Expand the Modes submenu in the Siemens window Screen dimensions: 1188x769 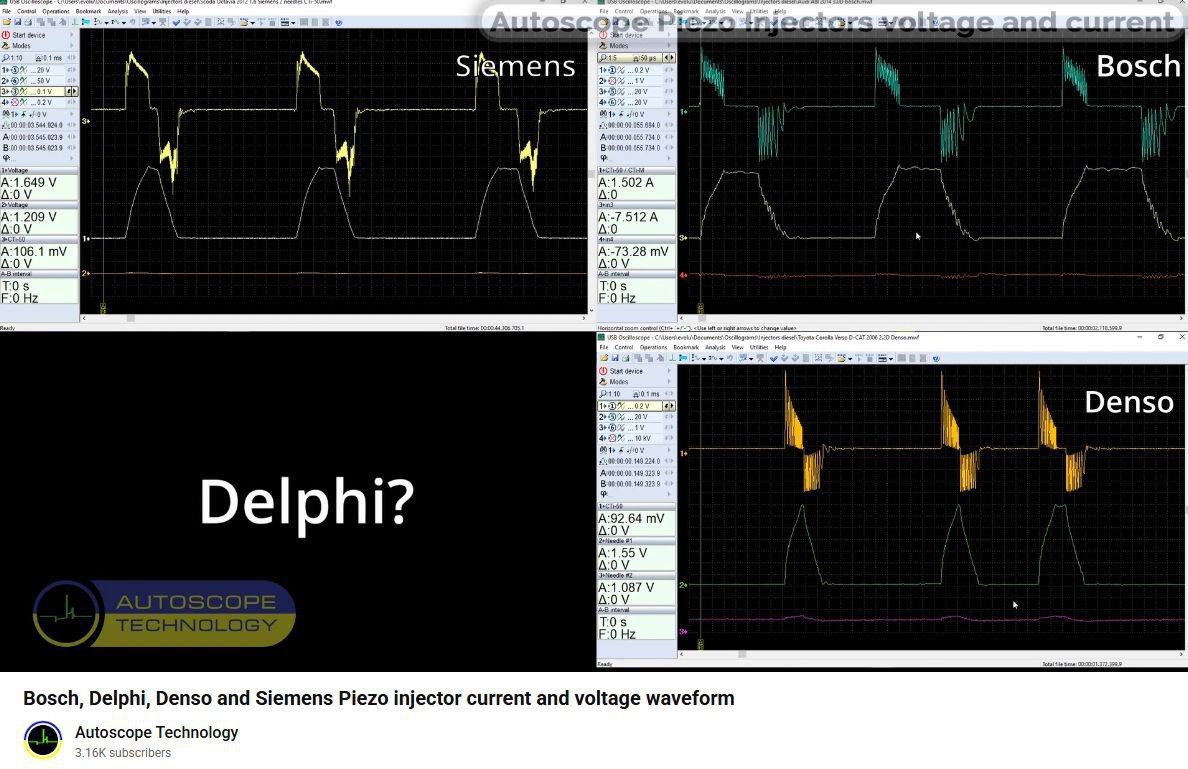72,46
